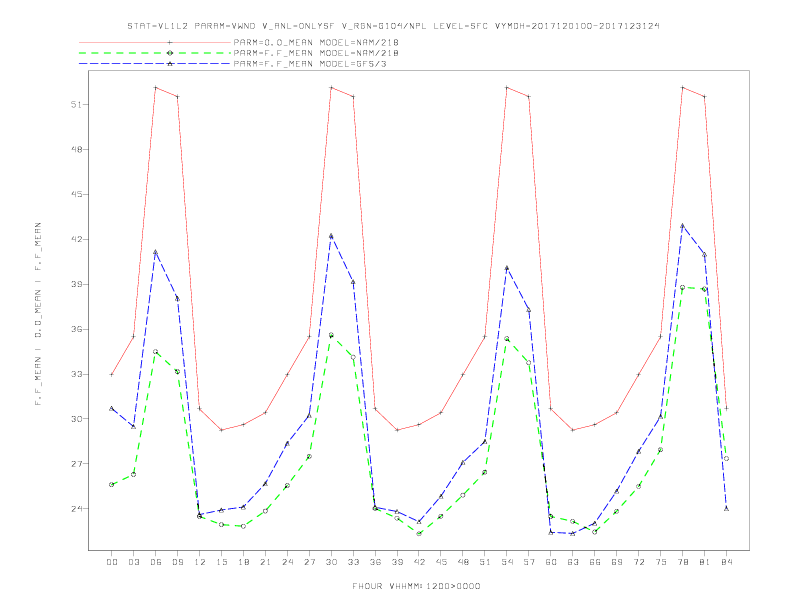This screenshot has height=612, width=792.
Task: Click y-axis tick value 39
Action: point(77,284)
